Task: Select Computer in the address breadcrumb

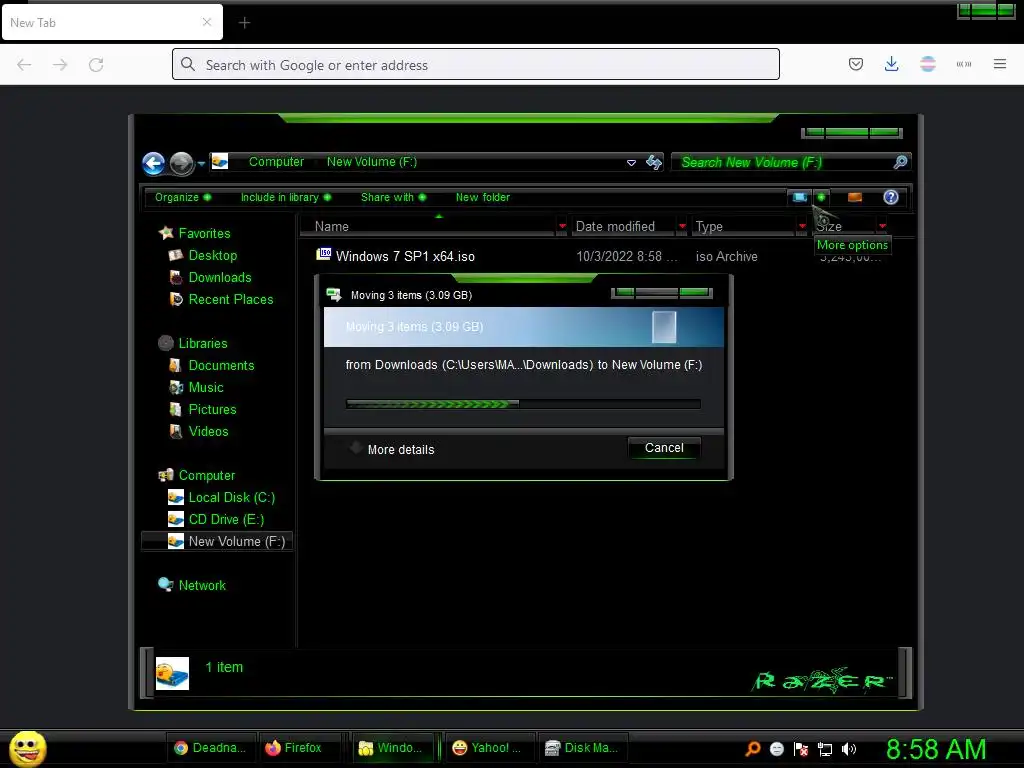Action: coord(276,161)
